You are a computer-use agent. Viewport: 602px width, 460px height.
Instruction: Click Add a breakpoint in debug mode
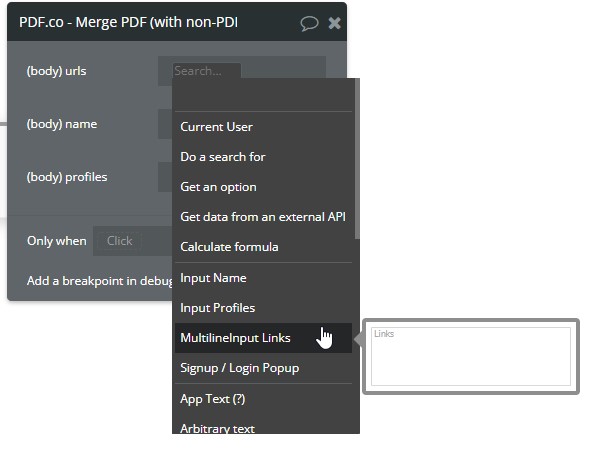click(99, 281)
